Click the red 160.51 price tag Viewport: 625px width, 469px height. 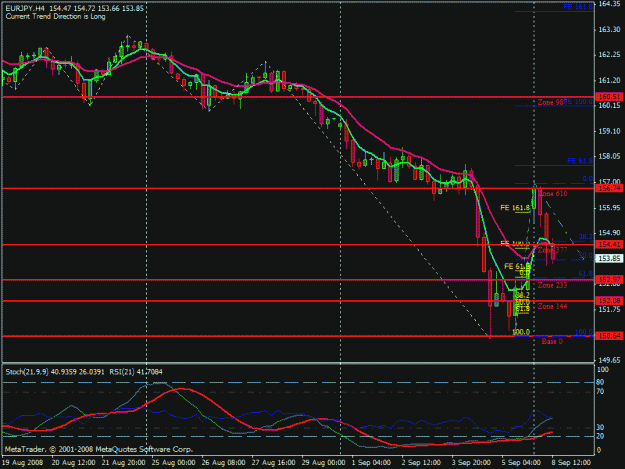coord(609,97)
